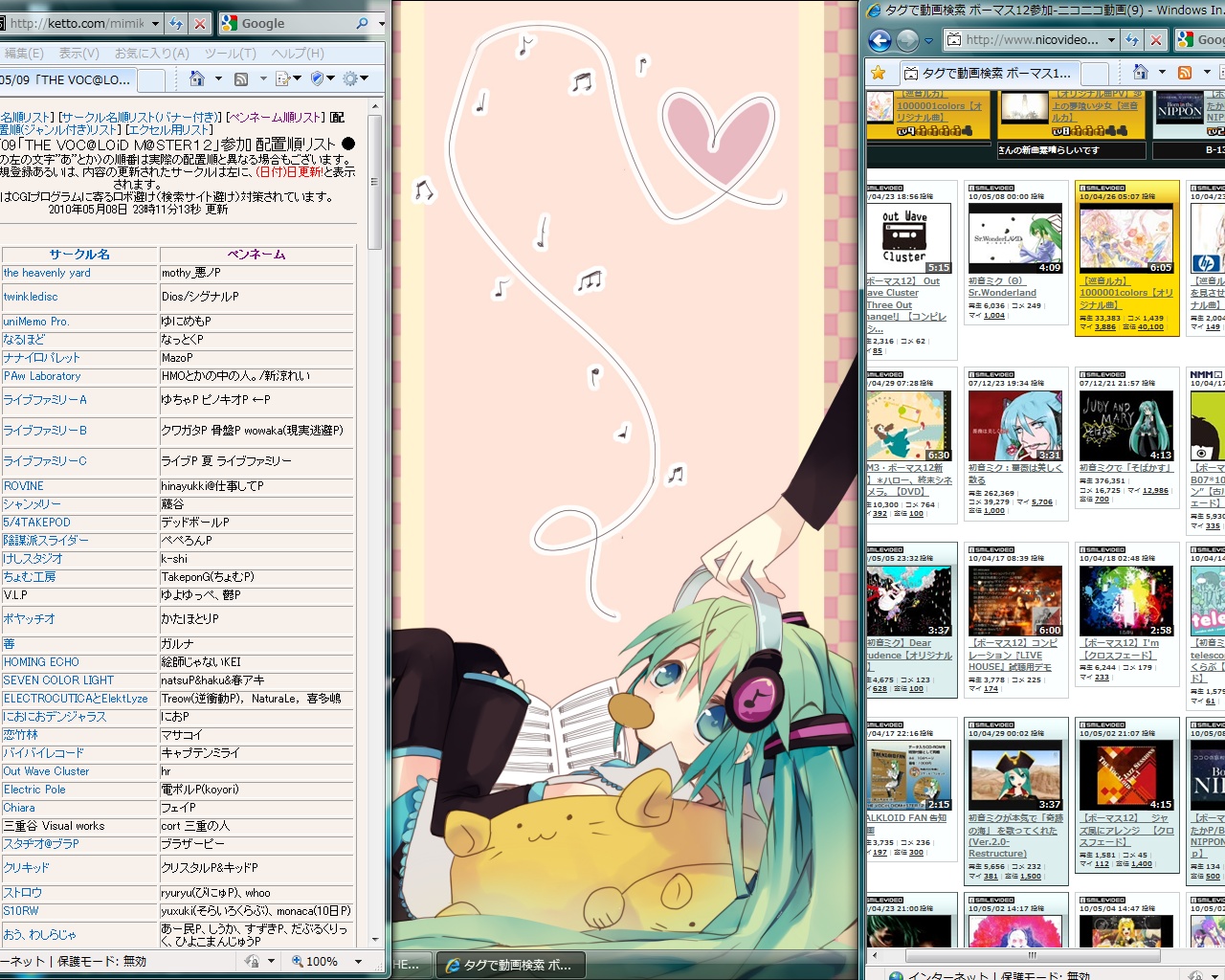Switch to タグで動画検索 taskbar button
Screen dimensions: 1225x980
511,965
